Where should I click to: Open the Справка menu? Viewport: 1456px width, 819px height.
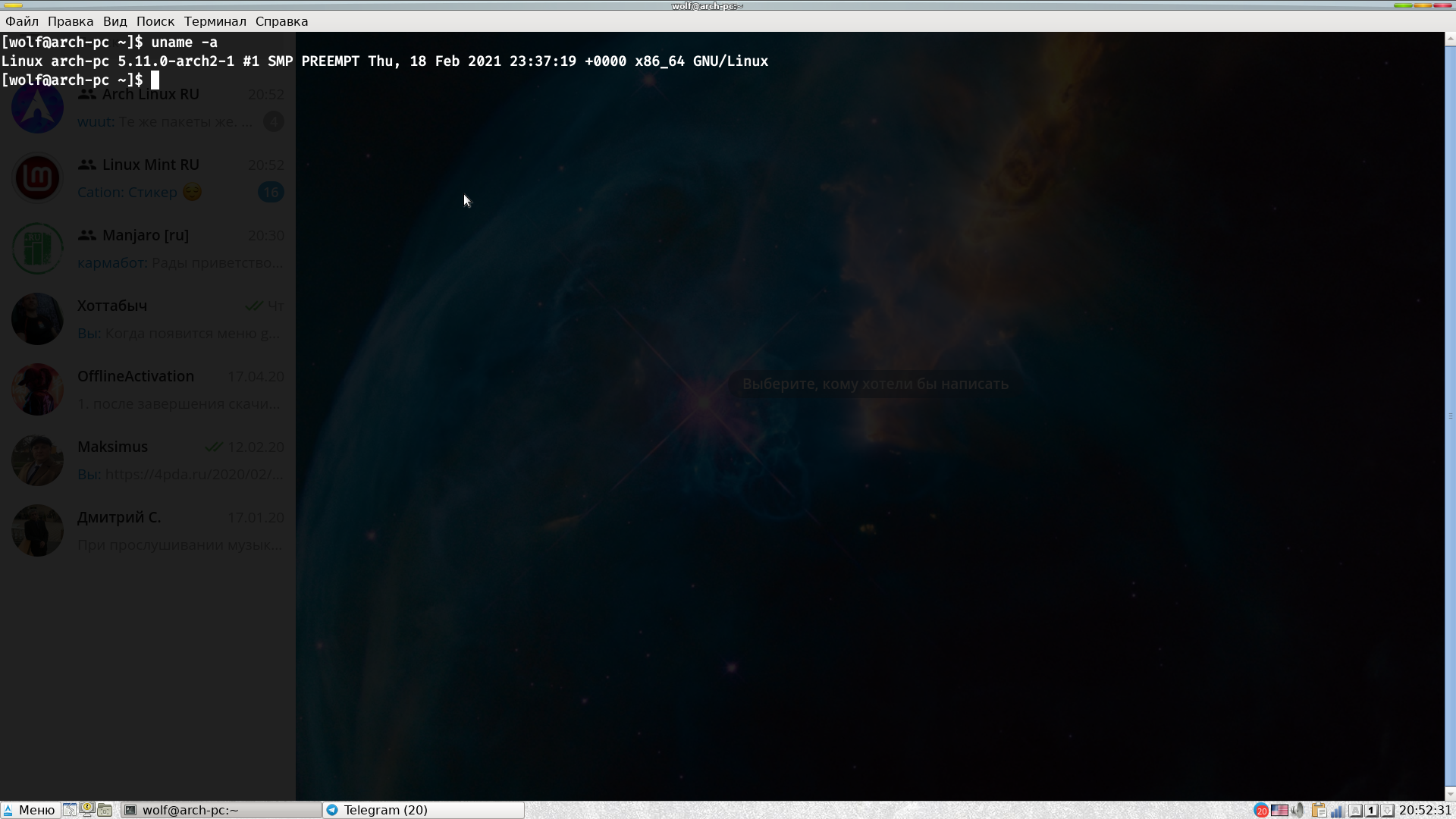tap(282, 21)
